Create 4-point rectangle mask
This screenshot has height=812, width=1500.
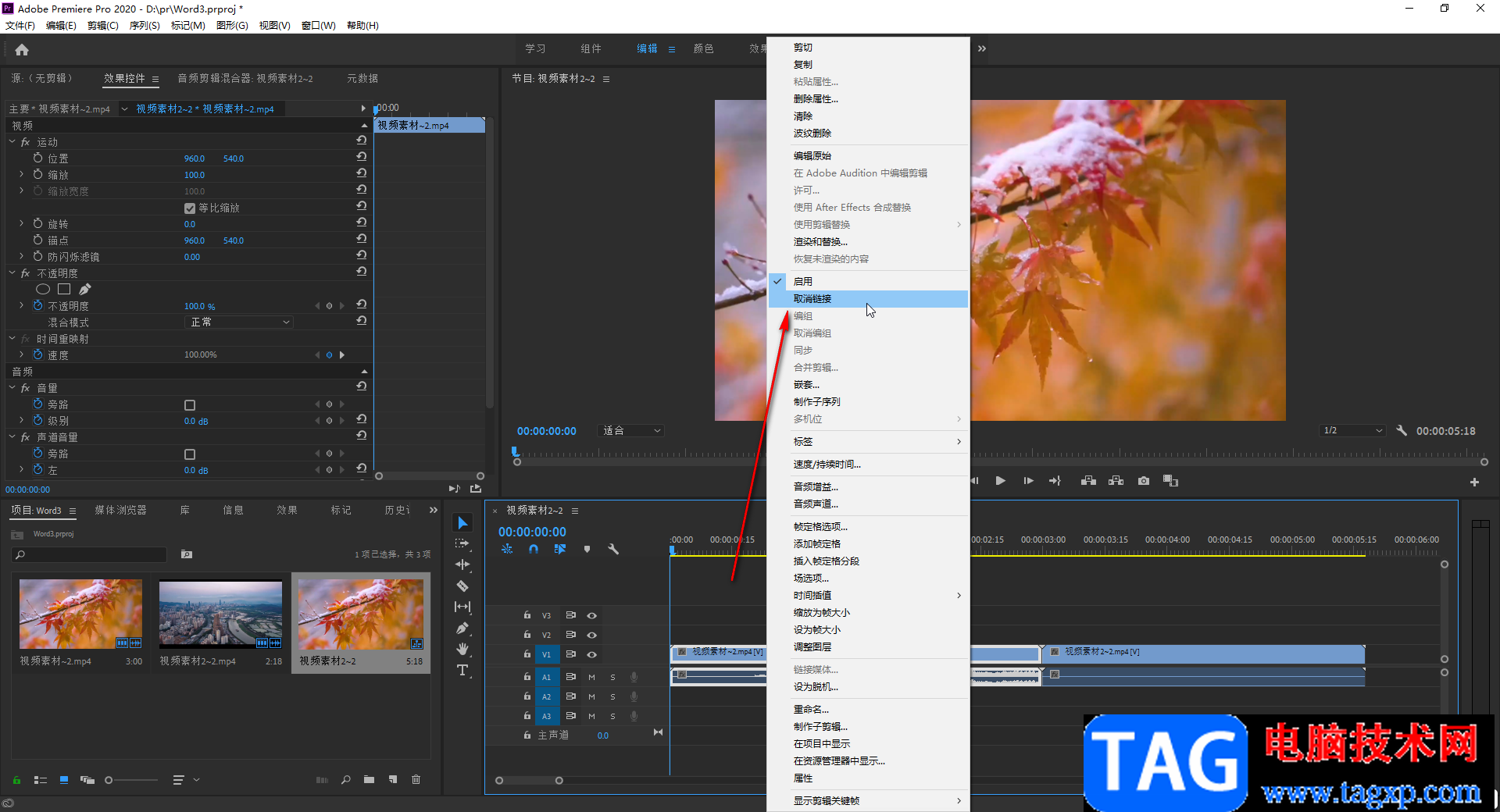(x=64, y=289)
